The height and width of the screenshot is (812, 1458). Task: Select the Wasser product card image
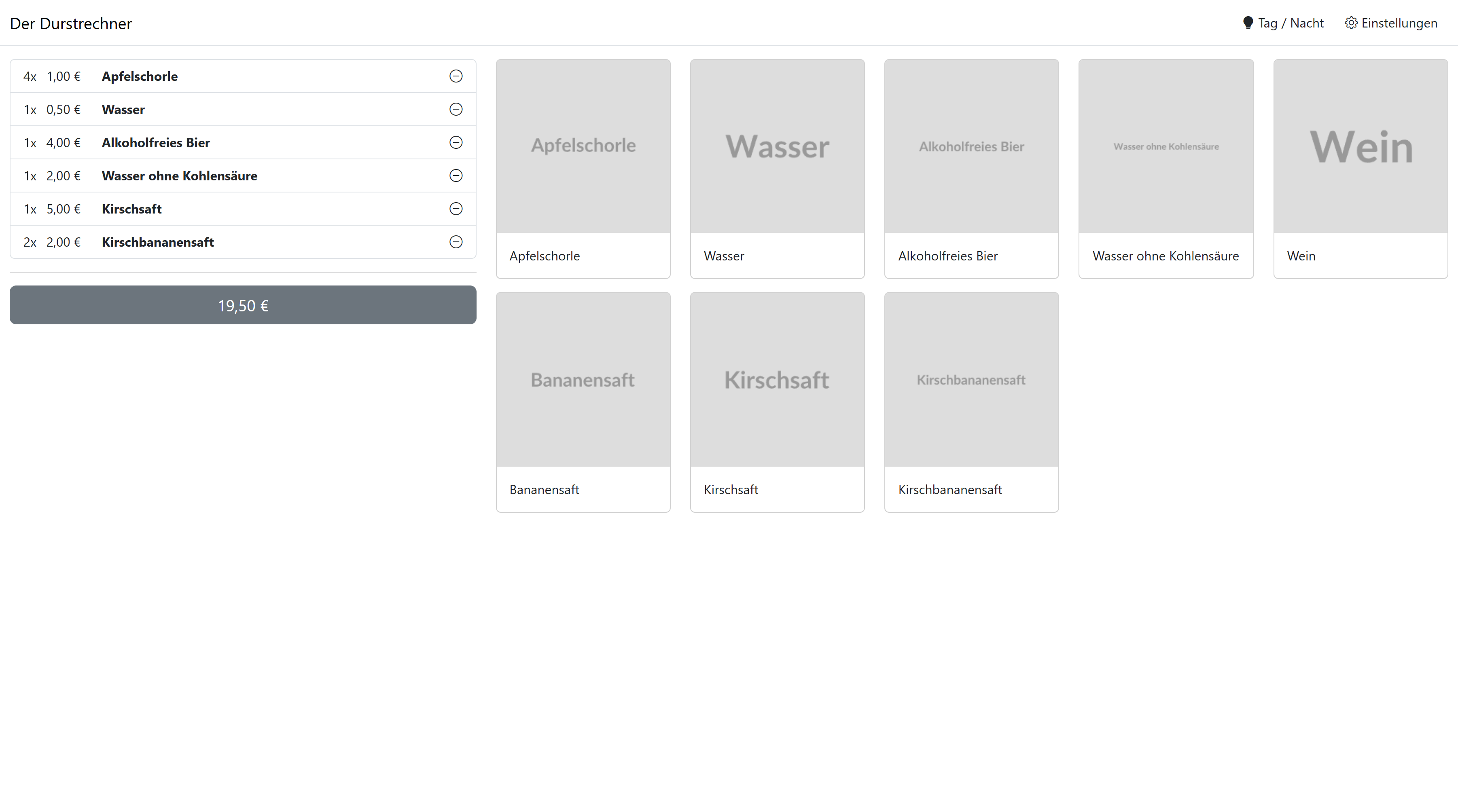(777, 146)
